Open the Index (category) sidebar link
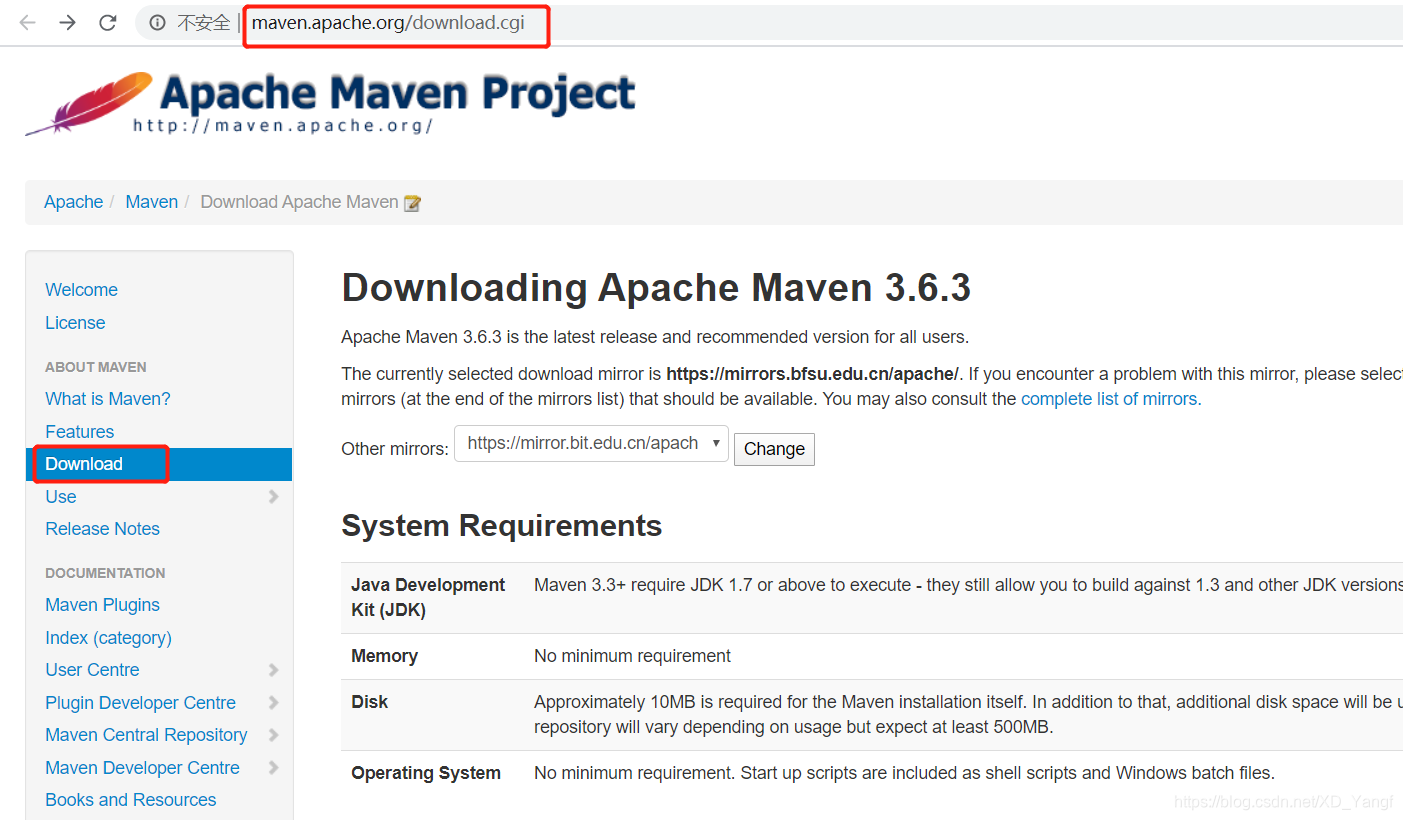1403x820 pixels. (109, 638)
